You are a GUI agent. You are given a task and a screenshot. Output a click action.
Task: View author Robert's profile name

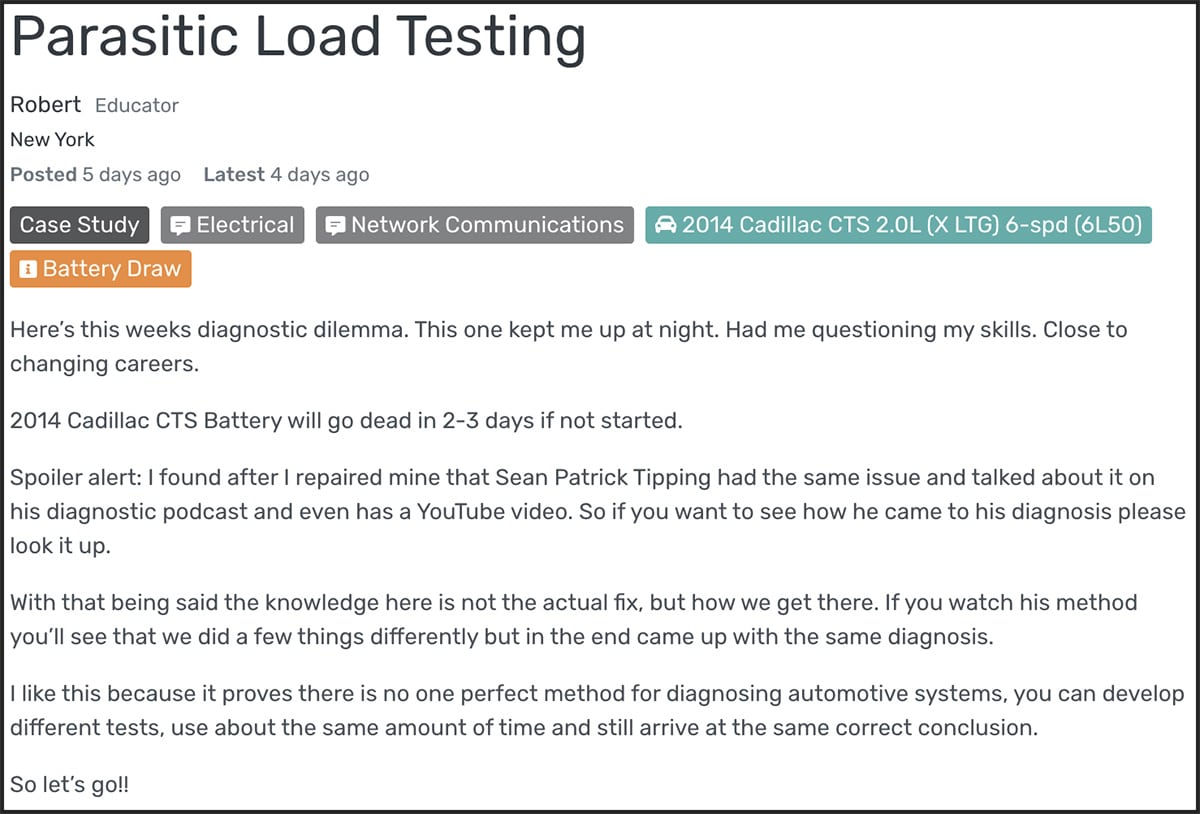[x=45, y=105]
